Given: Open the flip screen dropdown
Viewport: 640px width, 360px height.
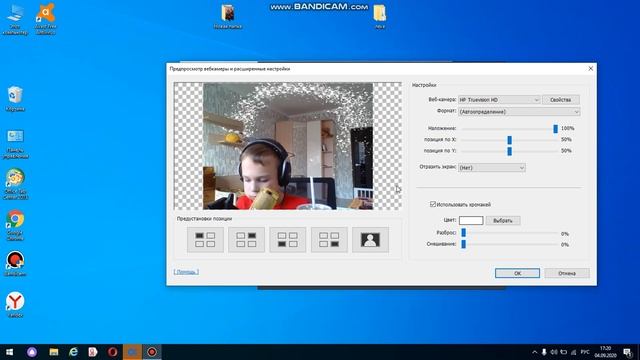Looking at the screenshot, I should click(x=491, y=167).
